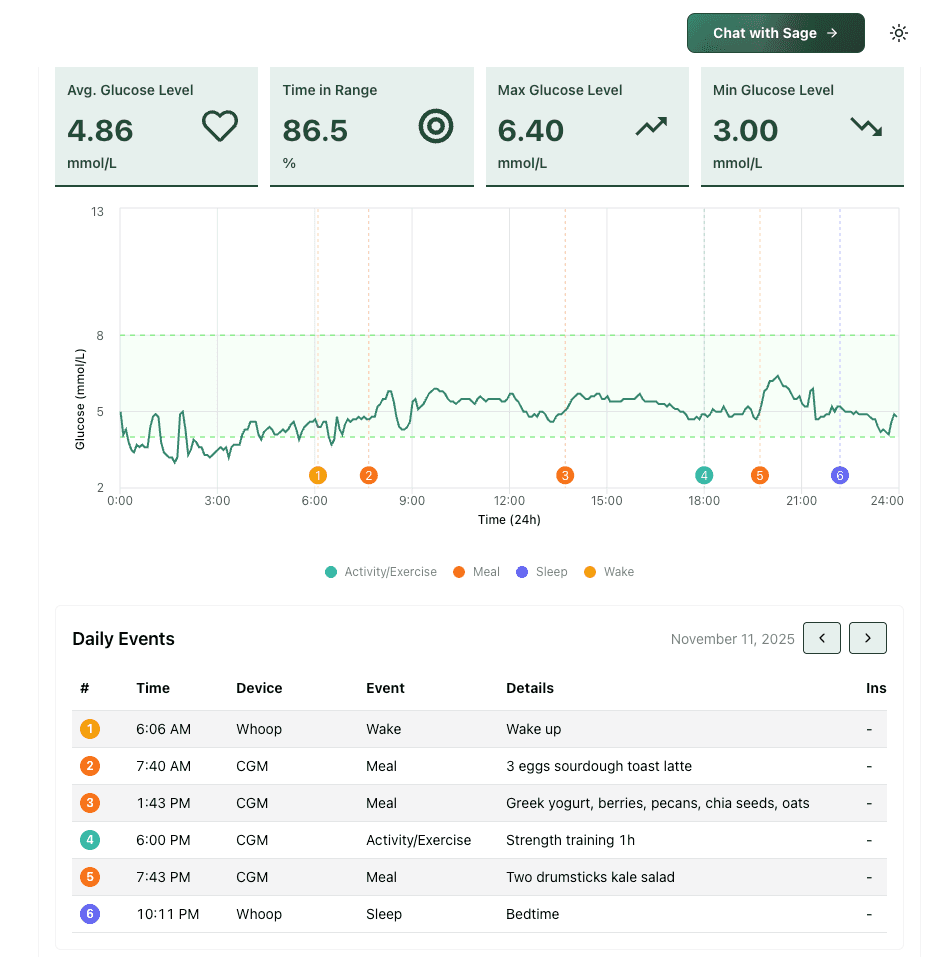This screenshot has width=940, height=957.
Task: Click the heart icon in Avg. Glucose card
Action: click(220, 126)
